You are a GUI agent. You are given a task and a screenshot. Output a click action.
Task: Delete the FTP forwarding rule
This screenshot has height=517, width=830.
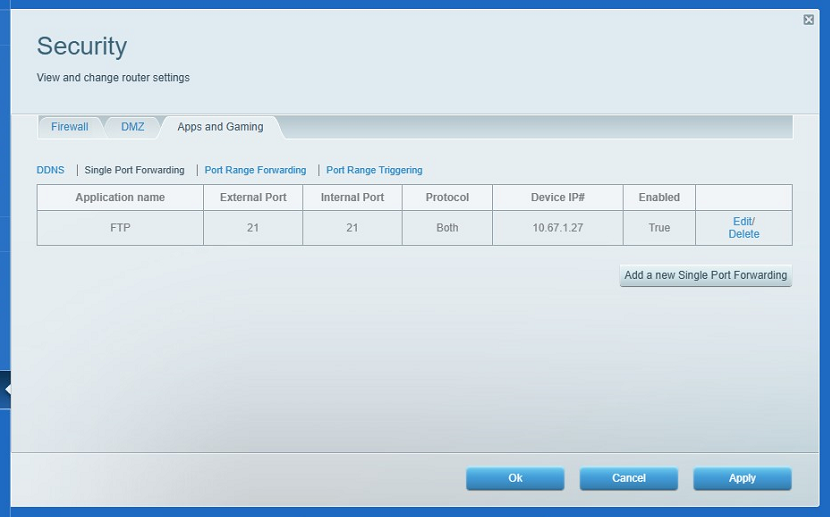click(x=744, y=234)
